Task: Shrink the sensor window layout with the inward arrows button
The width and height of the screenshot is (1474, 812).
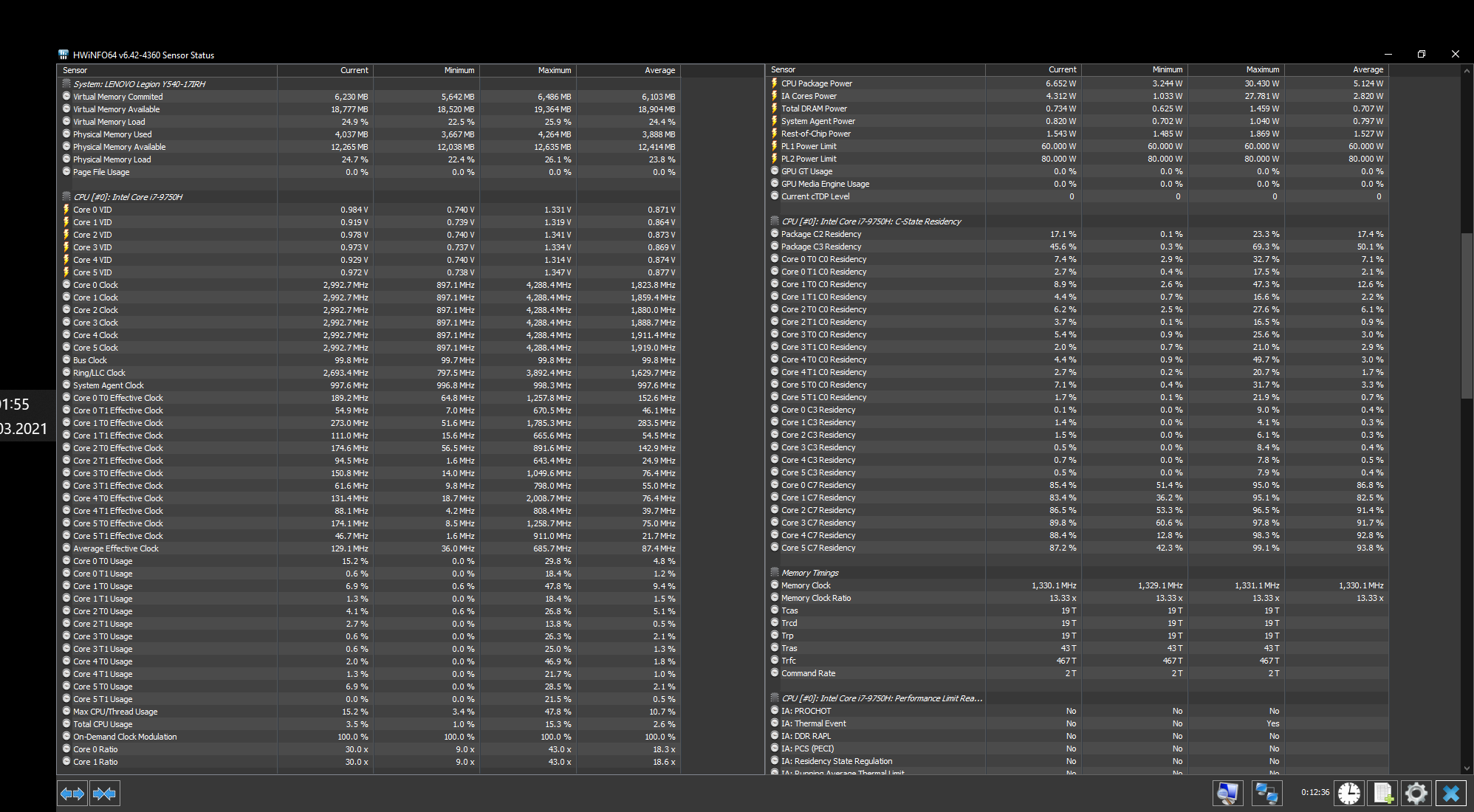Action: click(104, 794)
